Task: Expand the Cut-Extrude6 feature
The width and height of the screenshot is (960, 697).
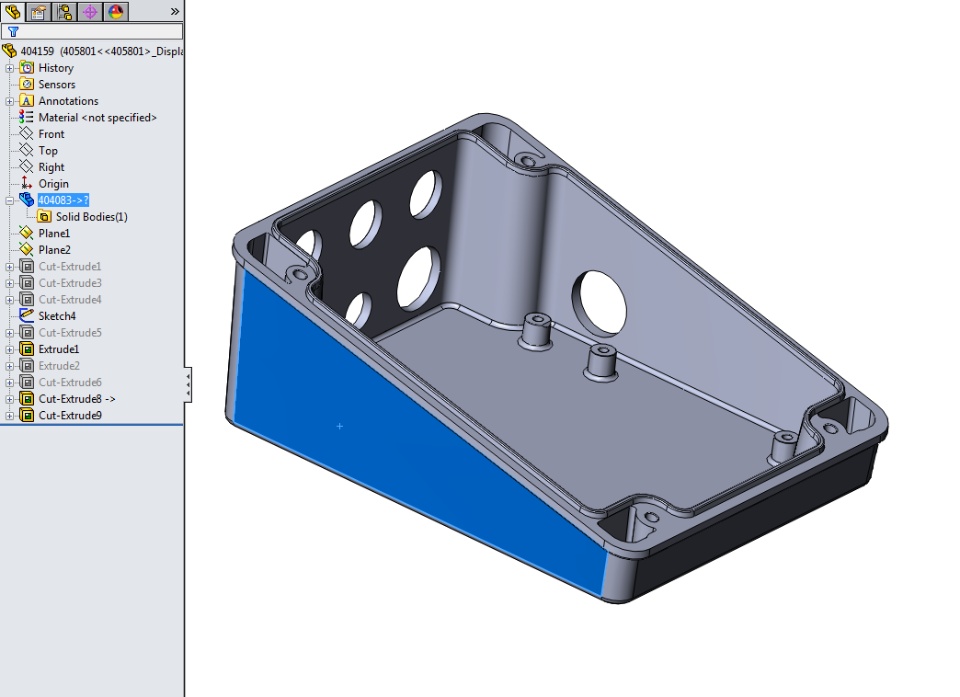Action: [x=10, y=382]
